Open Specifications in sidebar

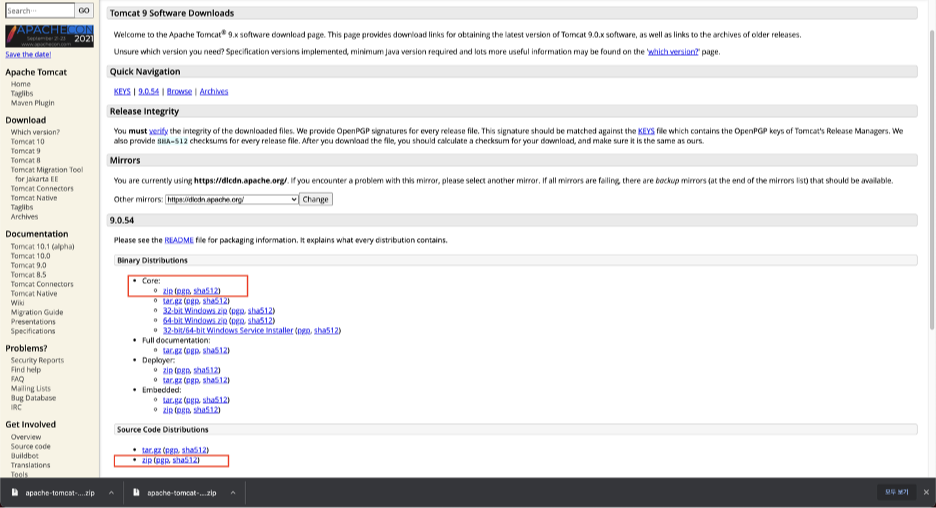33,331
